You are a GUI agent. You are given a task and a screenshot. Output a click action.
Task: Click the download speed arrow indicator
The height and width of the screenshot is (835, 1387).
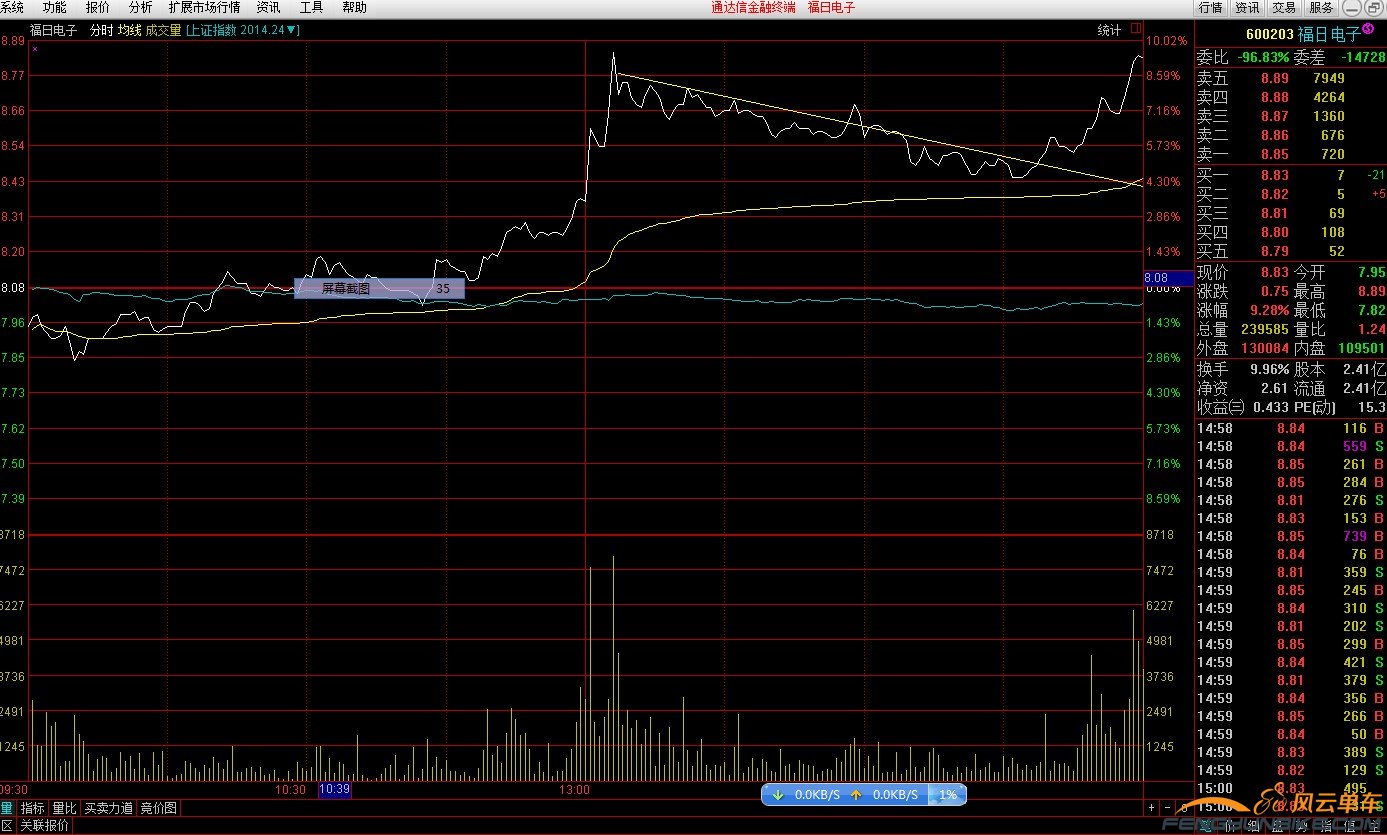[x=777, y=795]
